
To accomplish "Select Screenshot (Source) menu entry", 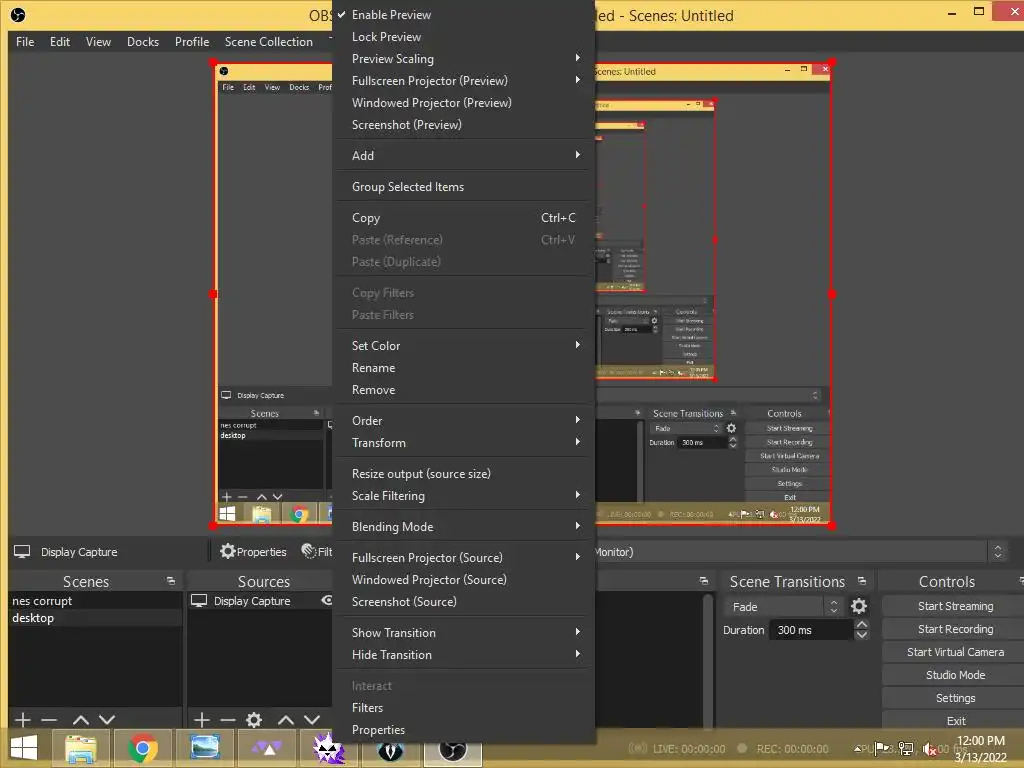I will (x=464, y=601).
